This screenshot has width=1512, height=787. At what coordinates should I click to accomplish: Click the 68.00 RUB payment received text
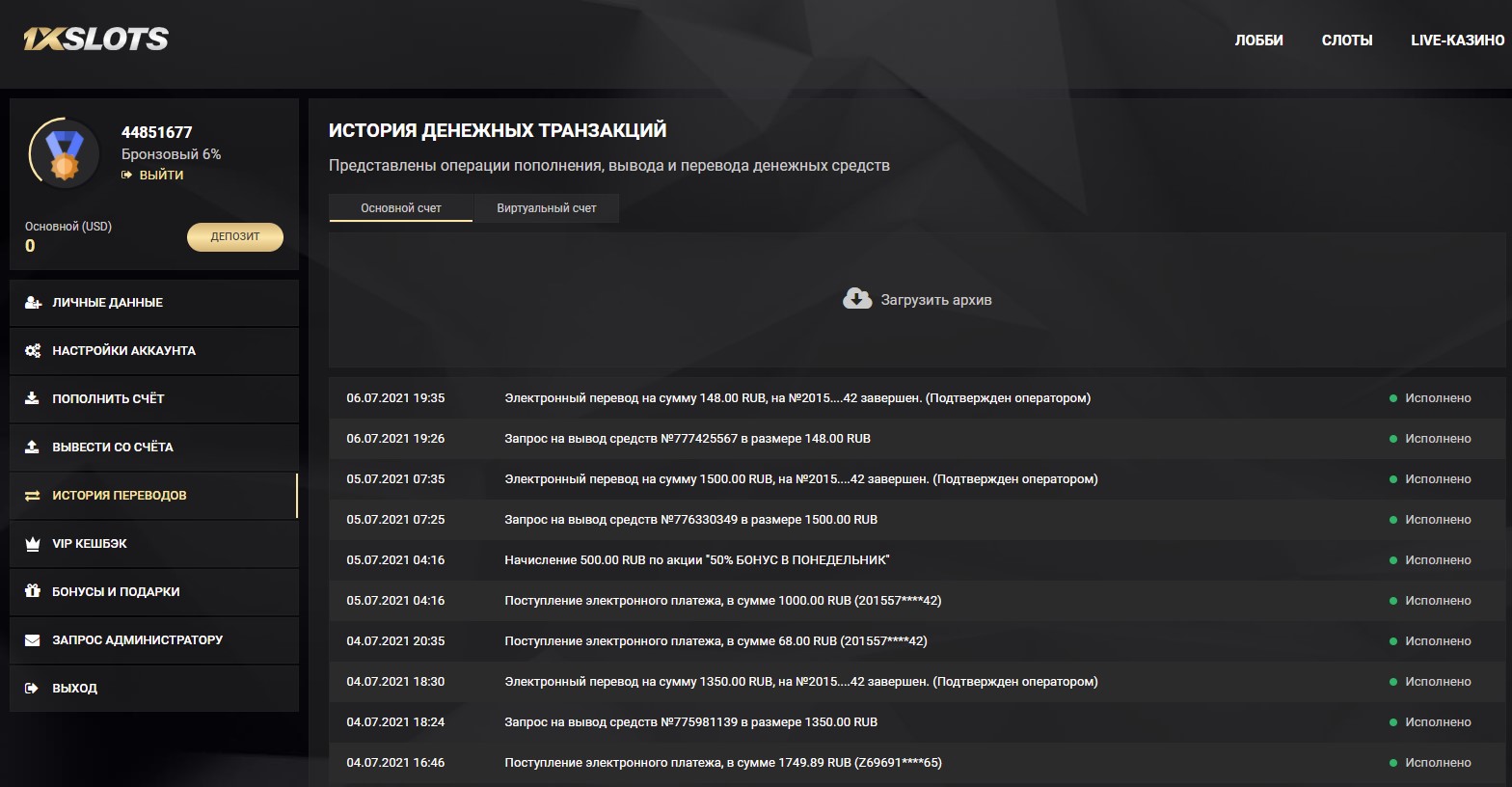coord(715,640)
